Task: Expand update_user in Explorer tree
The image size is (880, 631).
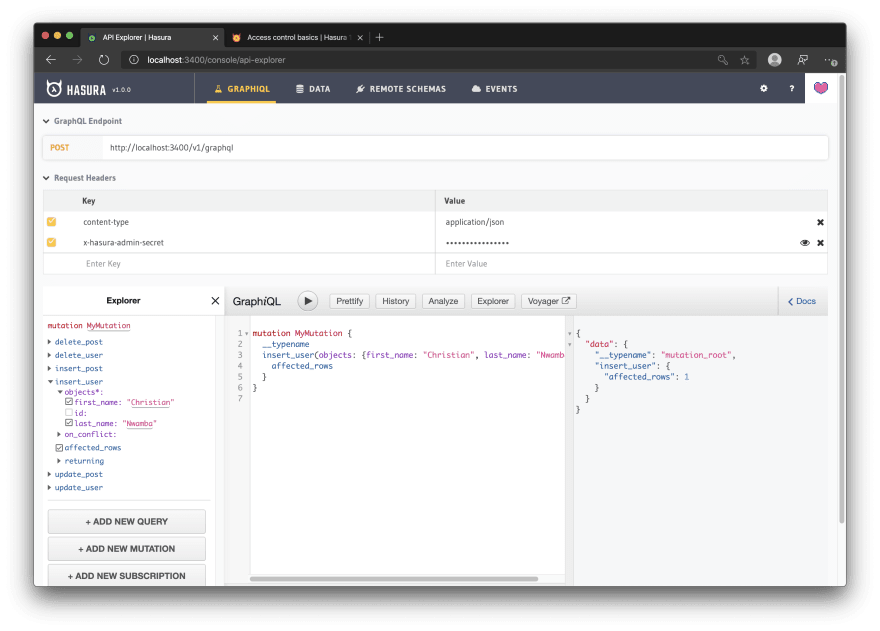Action: [49, 487]
